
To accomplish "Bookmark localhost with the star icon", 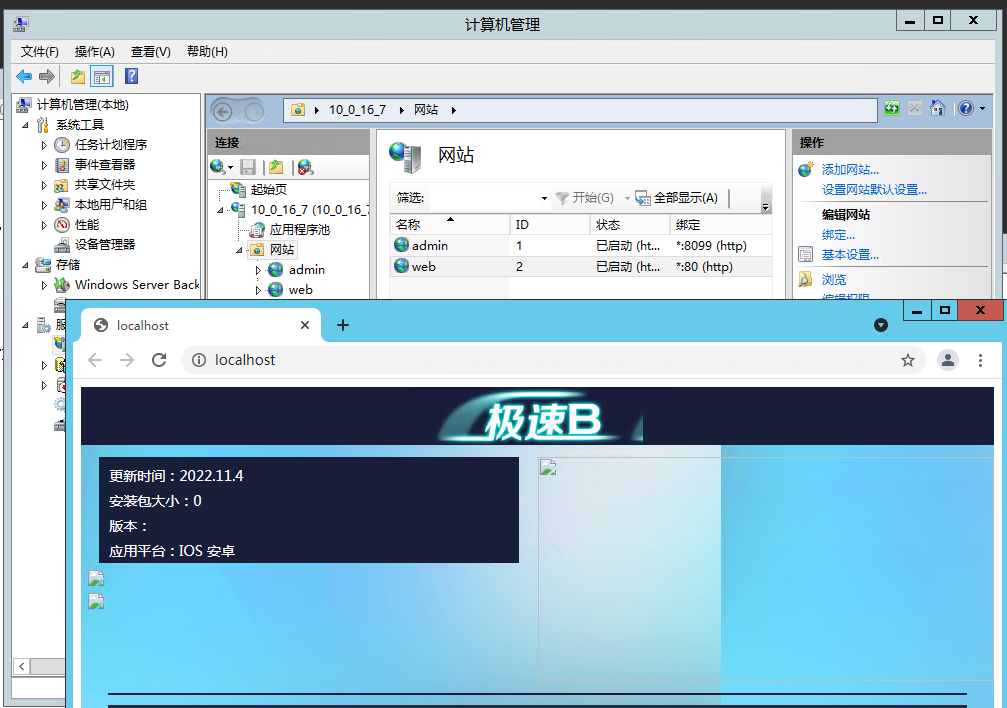I will pyautogui.click(x=908, y=360).
